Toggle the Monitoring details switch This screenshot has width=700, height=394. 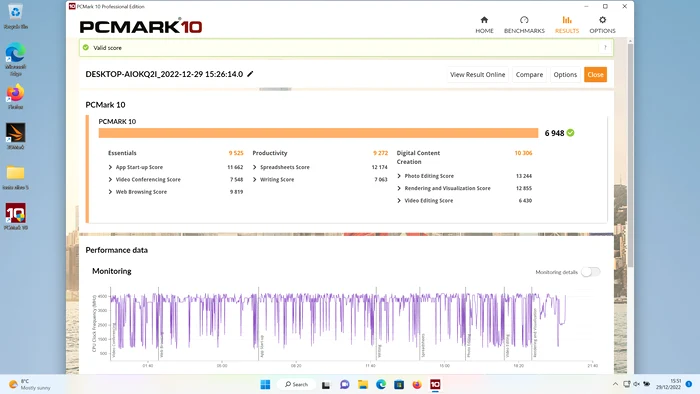coord(591,272)
